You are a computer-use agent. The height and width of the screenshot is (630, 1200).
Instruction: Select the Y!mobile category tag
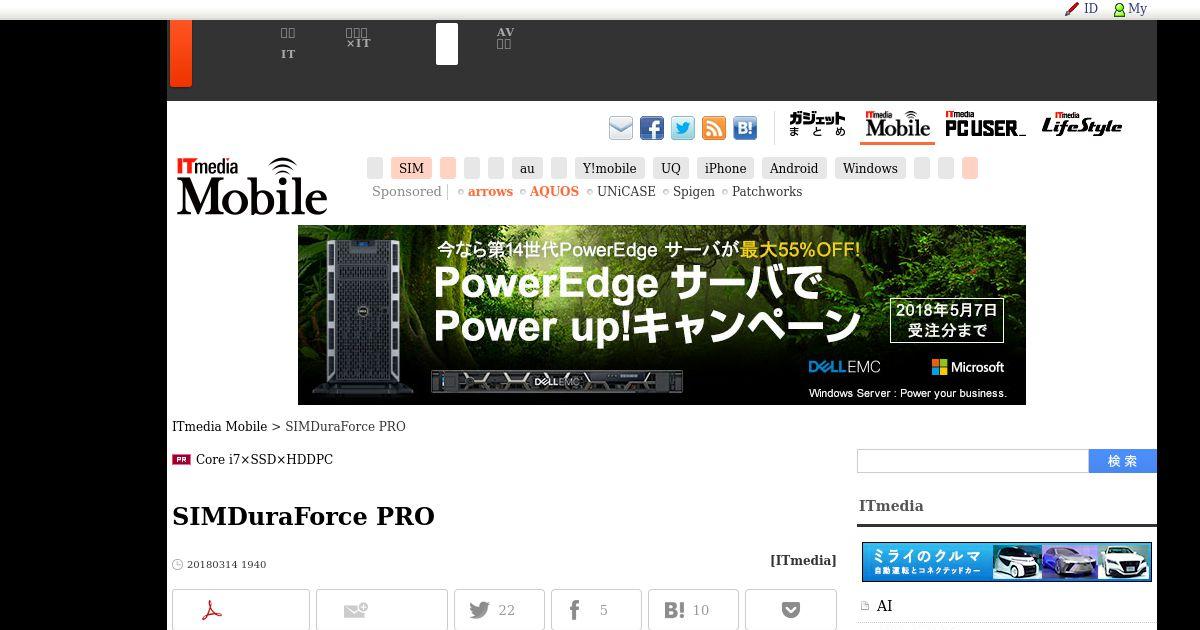pyautogui.click(x=609, y=168)
